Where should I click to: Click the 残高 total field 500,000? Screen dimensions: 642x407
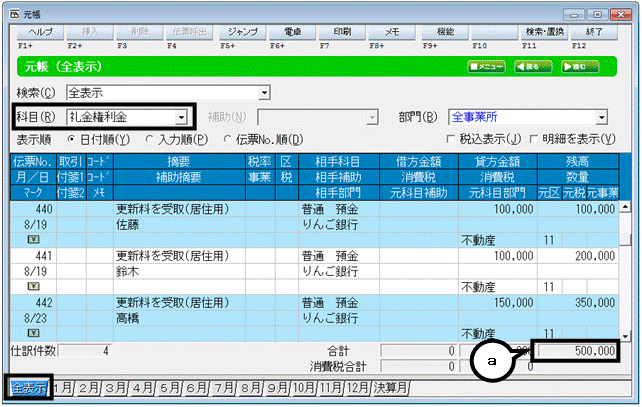tap(577, 351)
